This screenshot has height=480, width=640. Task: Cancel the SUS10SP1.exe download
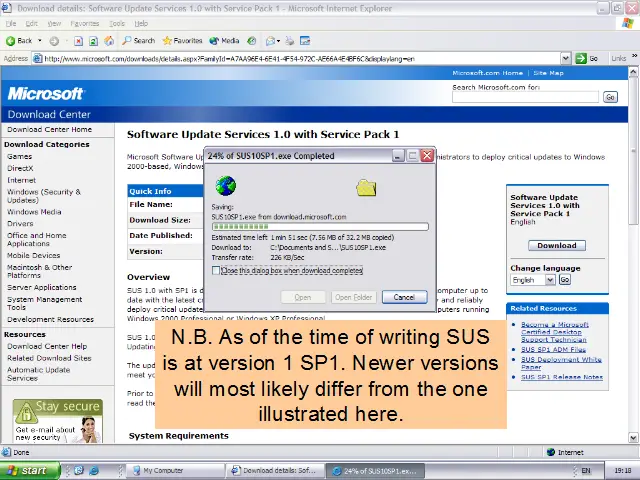[404, 297]
